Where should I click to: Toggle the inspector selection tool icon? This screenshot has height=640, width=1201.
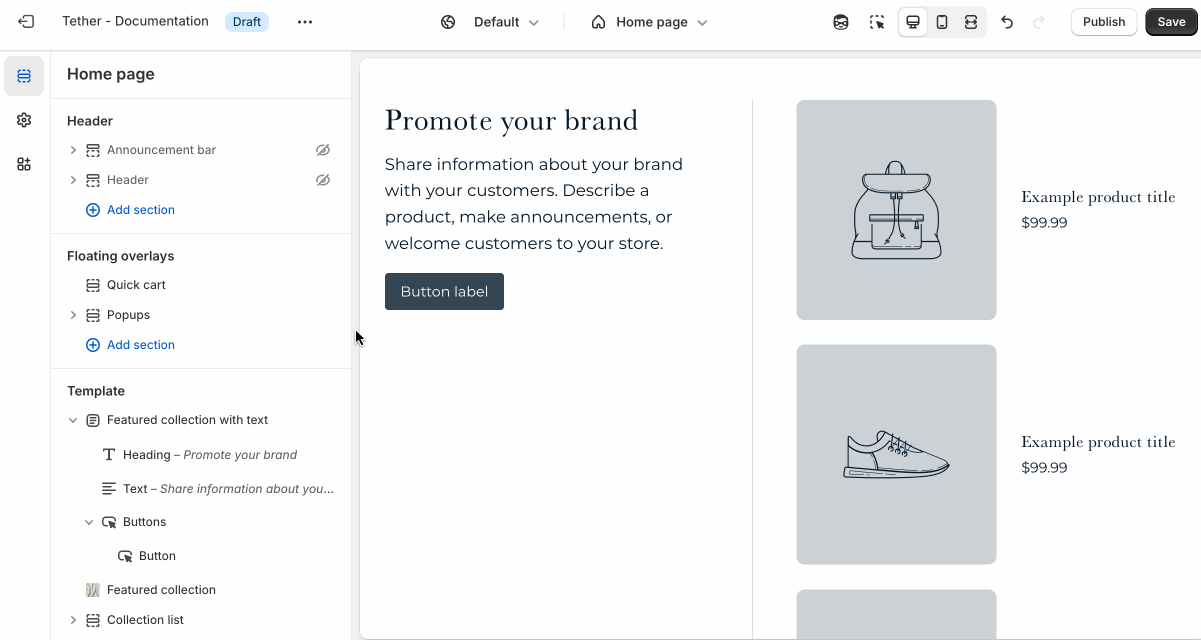[x=877, y=22]
